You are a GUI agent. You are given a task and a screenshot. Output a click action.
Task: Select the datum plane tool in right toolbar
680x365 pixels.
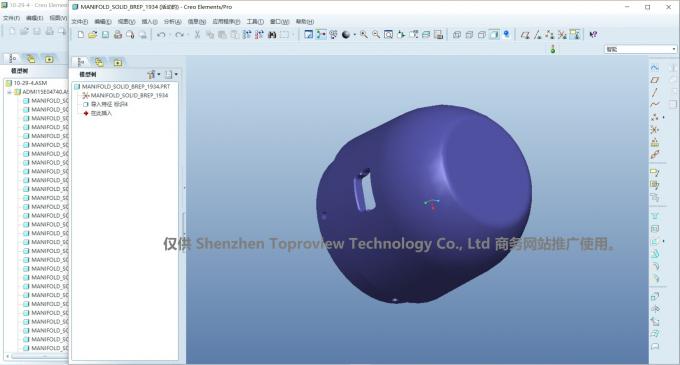[x=655, y=80]
